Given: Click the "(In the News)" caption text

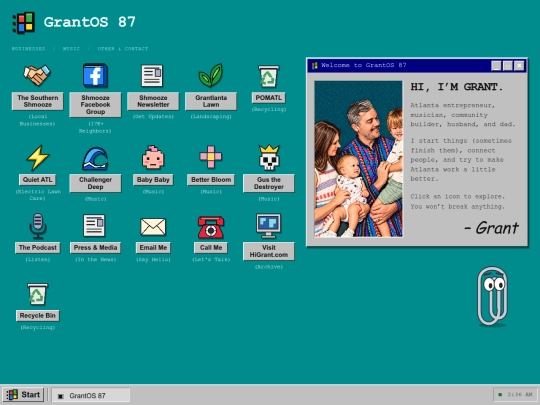Looking at the screenshot, I should pos(95,259).
